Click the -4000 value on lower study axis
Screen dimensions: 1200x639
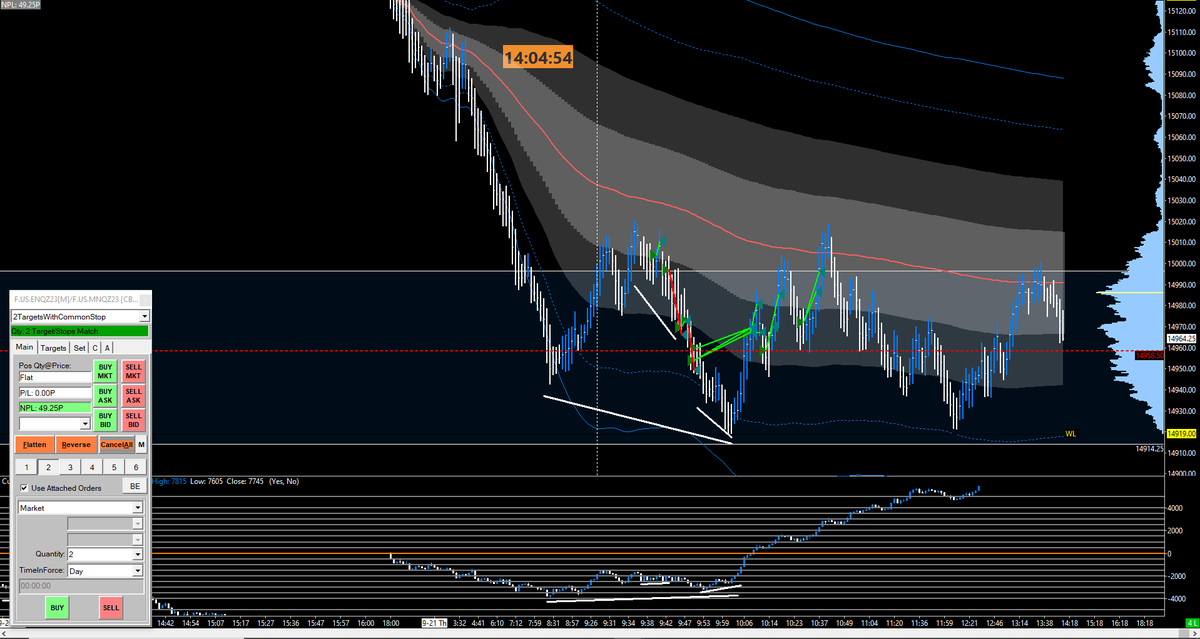[x=1176, y=598]
